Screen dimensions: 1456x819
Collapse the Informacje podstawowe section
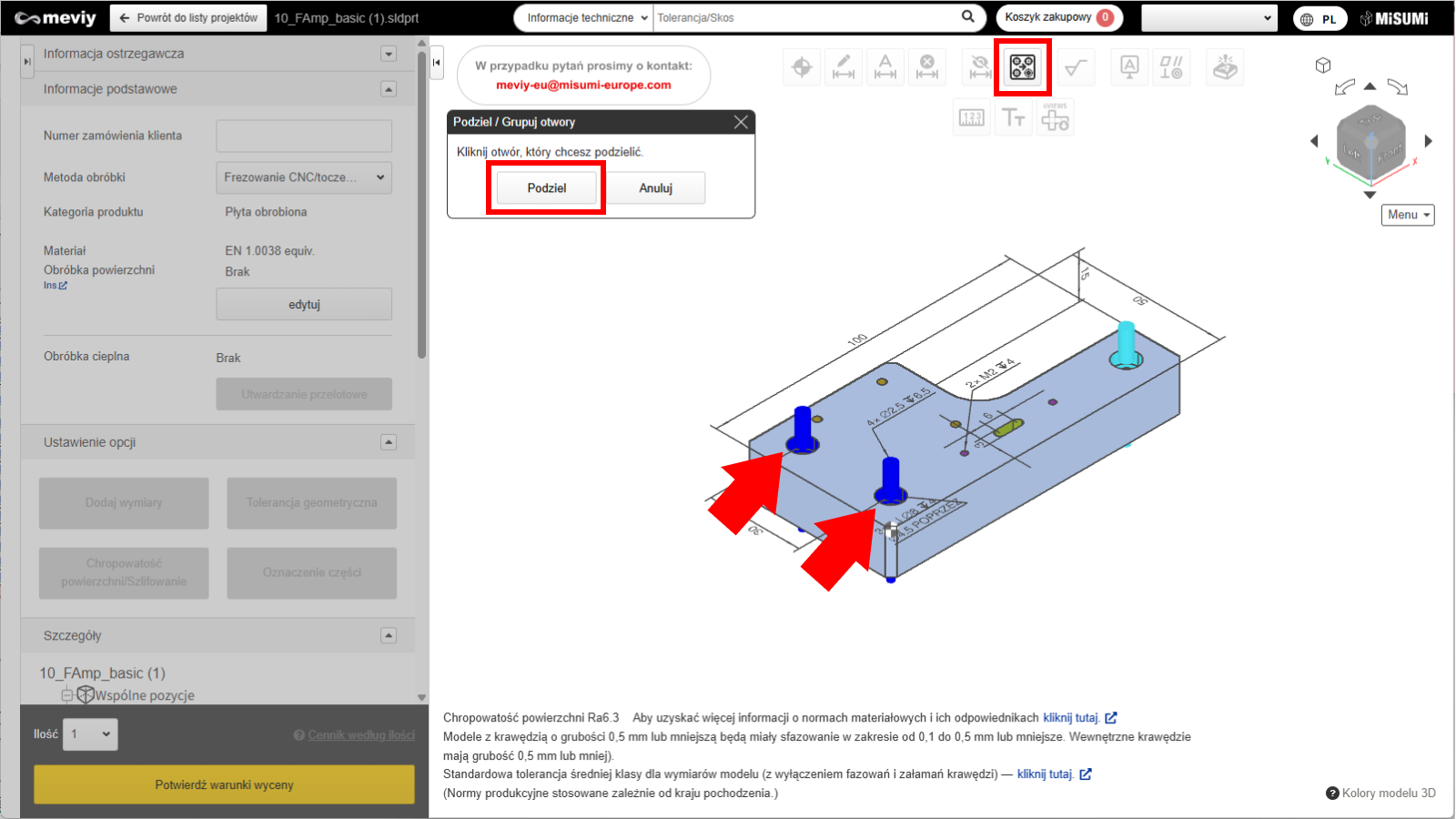tap(389, 89)
